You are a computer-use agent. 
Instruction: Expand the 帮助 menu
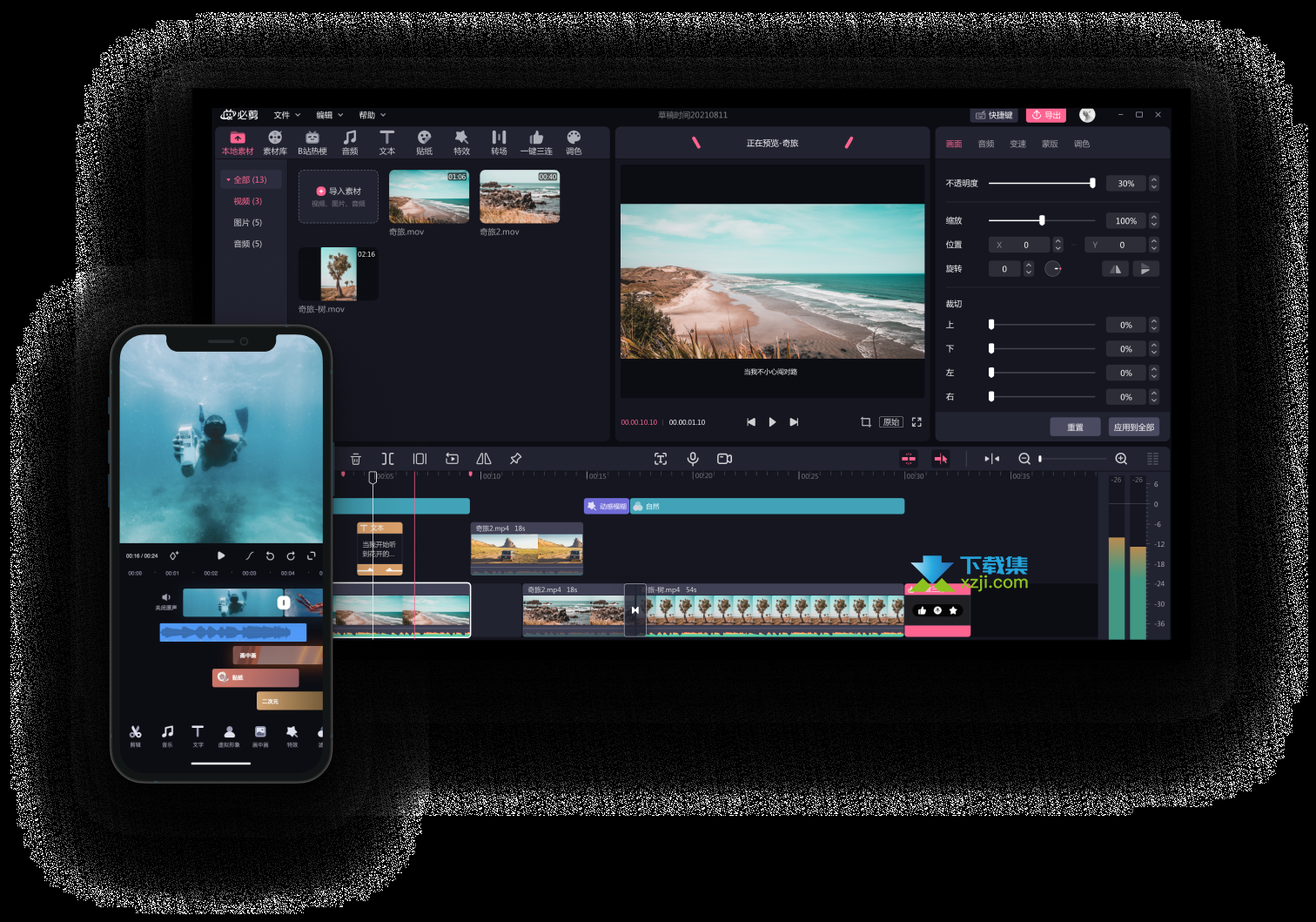372,115
